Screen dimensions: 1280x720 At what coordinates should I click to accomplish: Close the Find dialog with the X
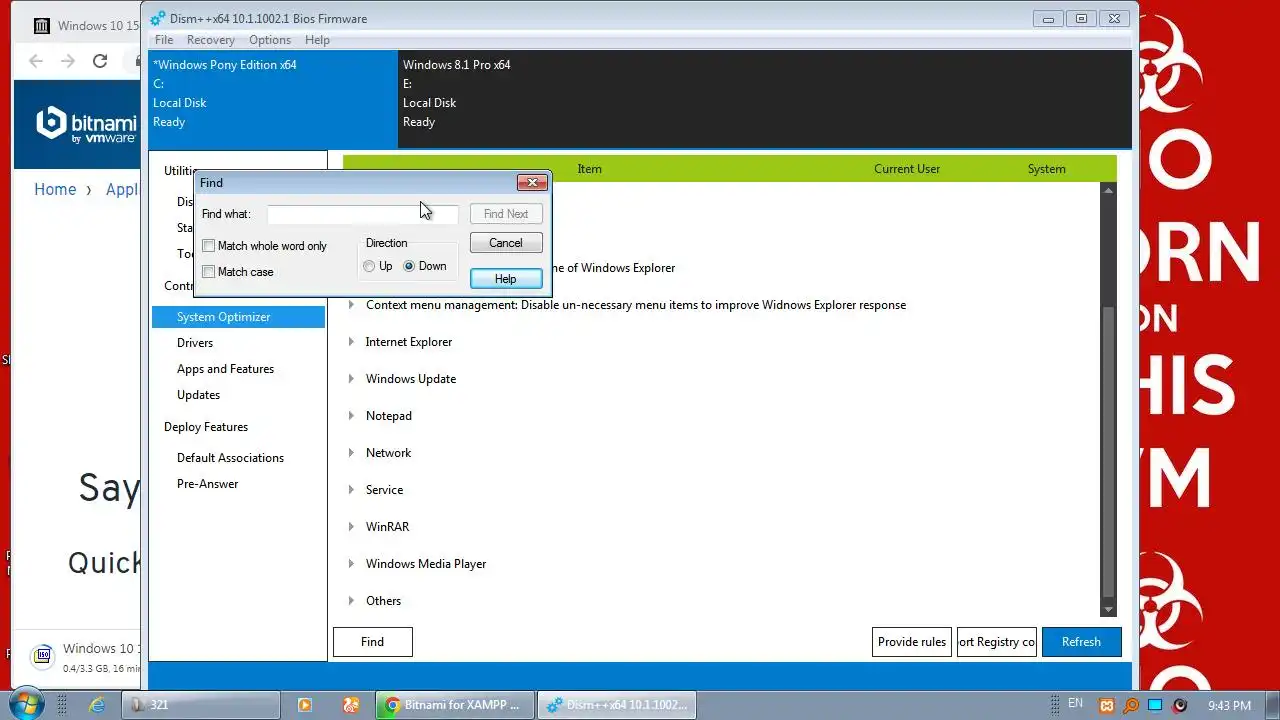coord(532,182)
